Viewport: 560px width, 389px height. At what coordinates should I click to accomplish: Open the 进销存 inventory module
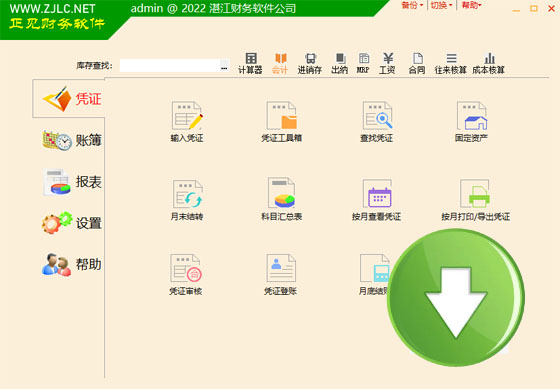pyautogui.click(x=310, y=63)
